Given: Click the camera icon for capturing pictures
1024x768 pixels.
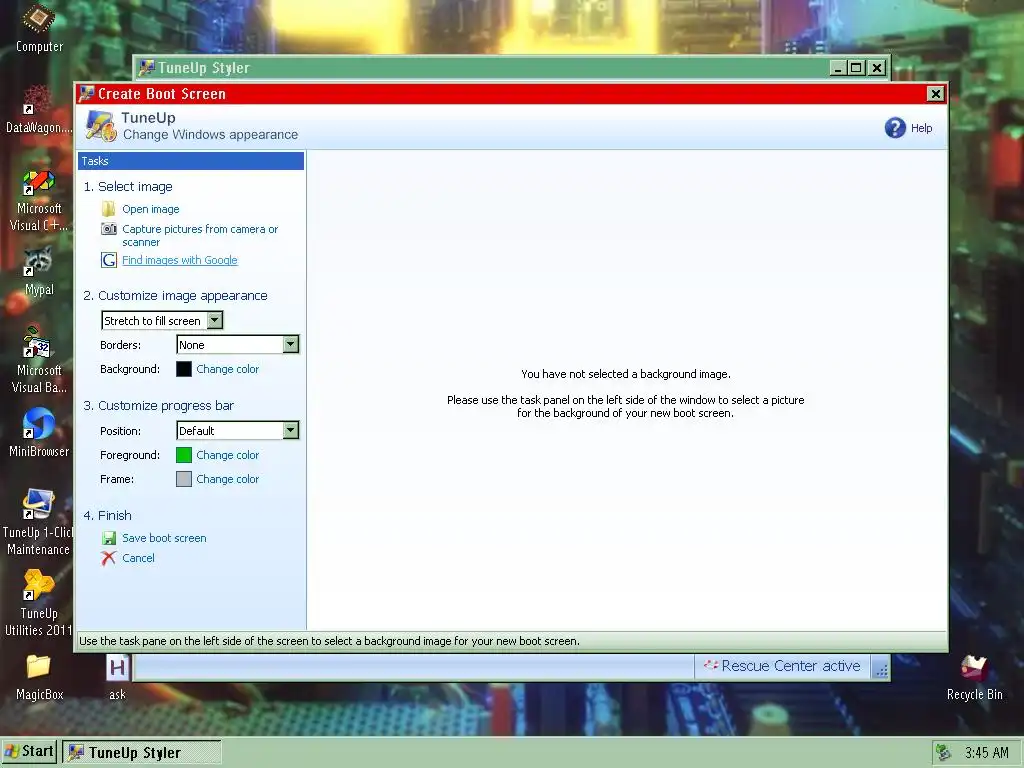Looking at the screenshot, I should pyautogui.click(x=108, y=229).
